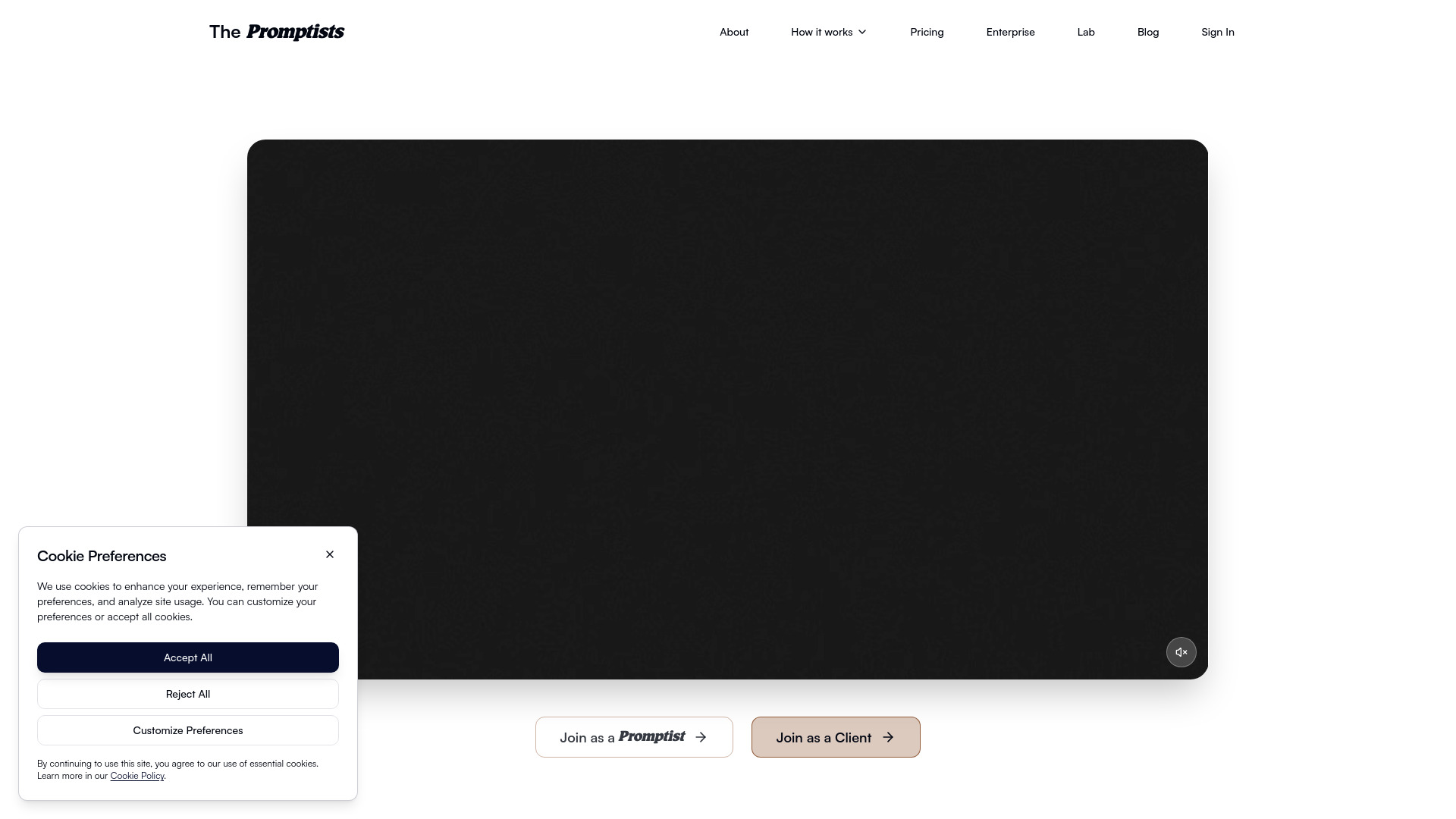Click arrow on Join as a Promptist
Screen dimensions: 1456x819
pos(701,737)
